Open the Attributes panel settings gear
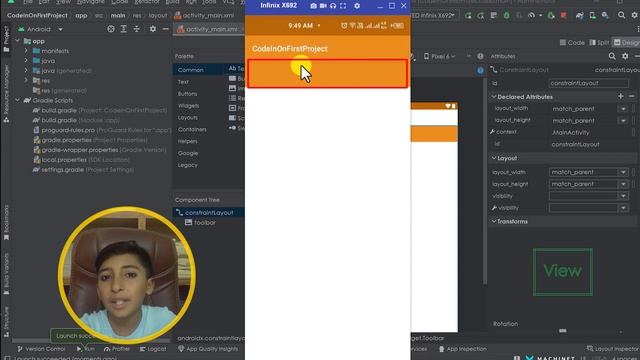Screen dimensions: 640x360 [x=625, y=56]
